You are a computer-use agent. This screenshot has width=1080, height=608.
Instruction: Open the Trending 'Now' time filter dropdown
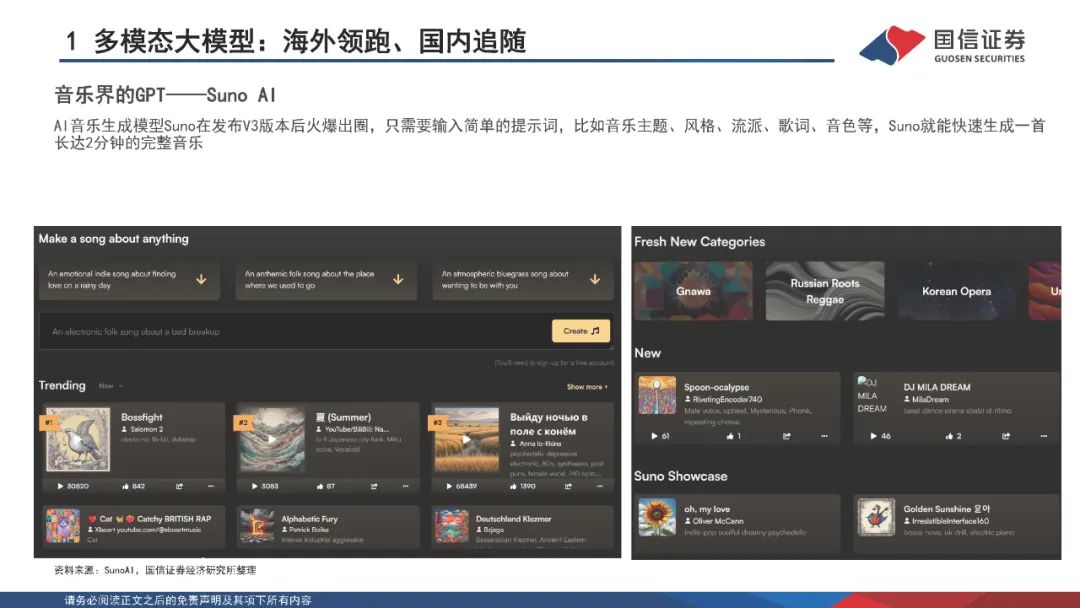click(x=110, y=386)
